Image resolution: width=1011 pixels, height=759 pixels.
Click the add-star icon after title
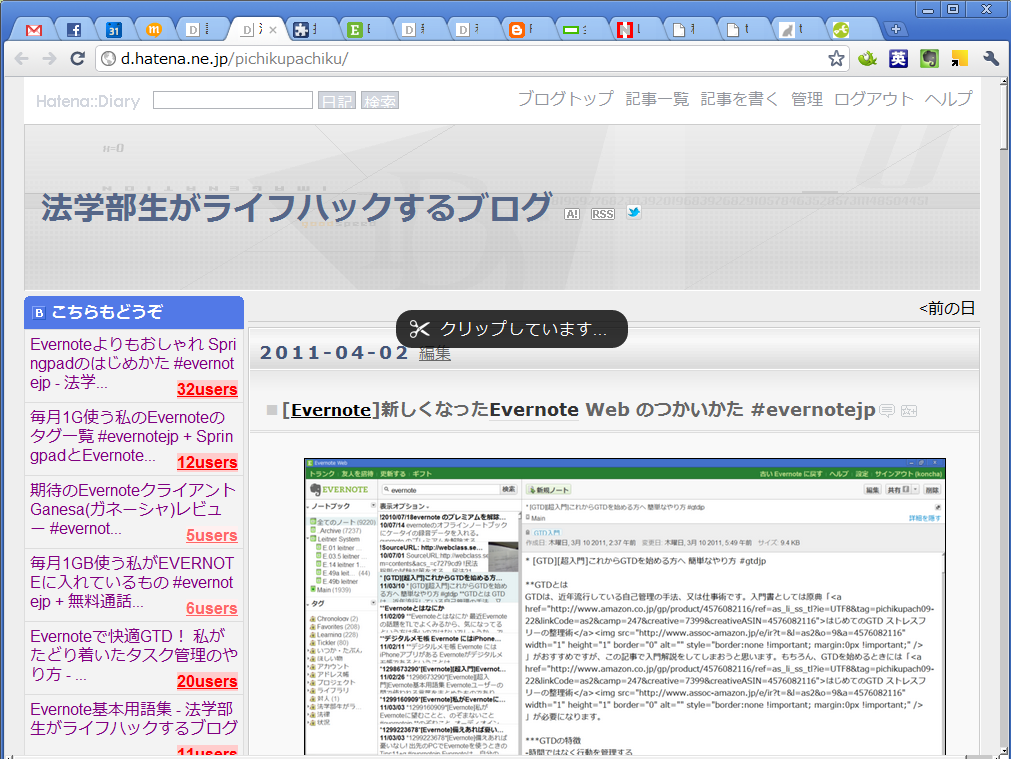(x=908, y=411)
